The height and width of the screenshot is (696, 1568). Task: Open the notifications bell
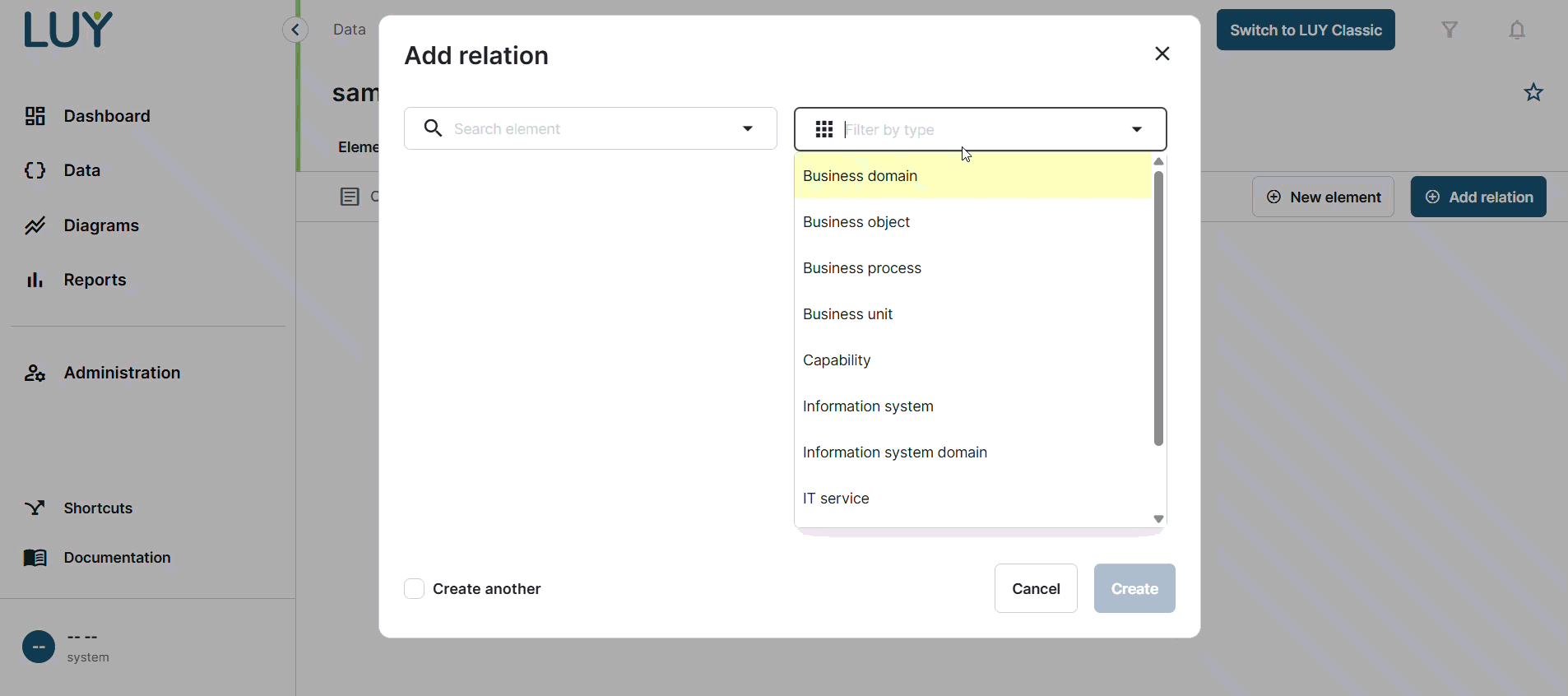[1517, 30]
